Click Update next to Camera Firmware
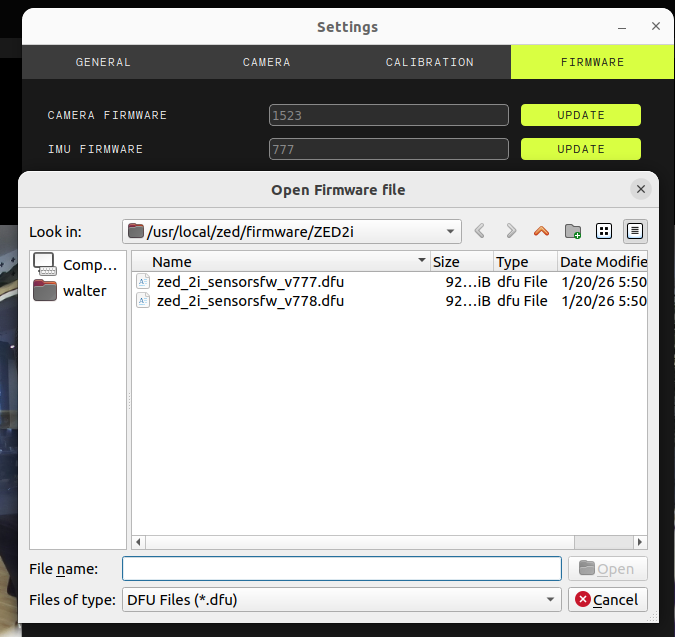Screen dimensions: 675x637 point(580,115)
